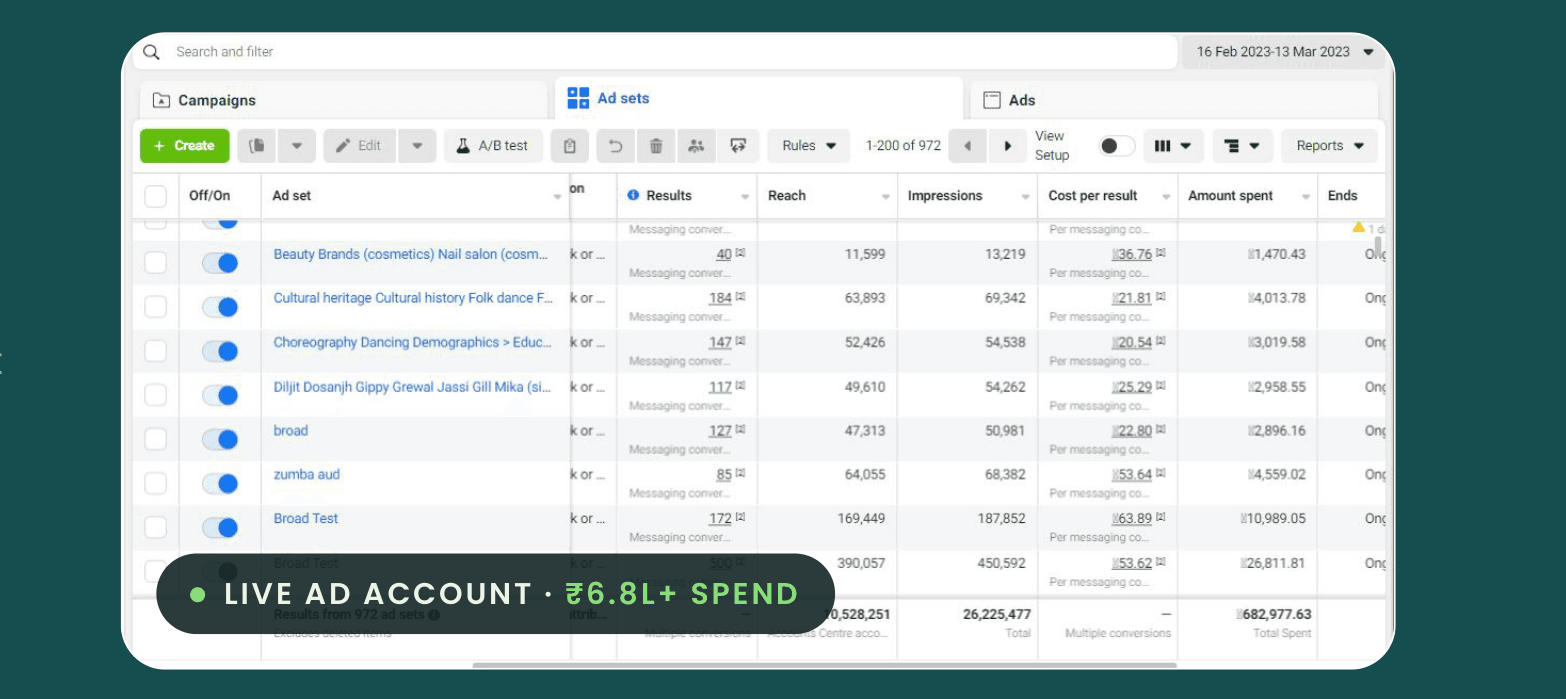
Task: Open Cost per result column arrow
Action: (x=1166, y=197)
